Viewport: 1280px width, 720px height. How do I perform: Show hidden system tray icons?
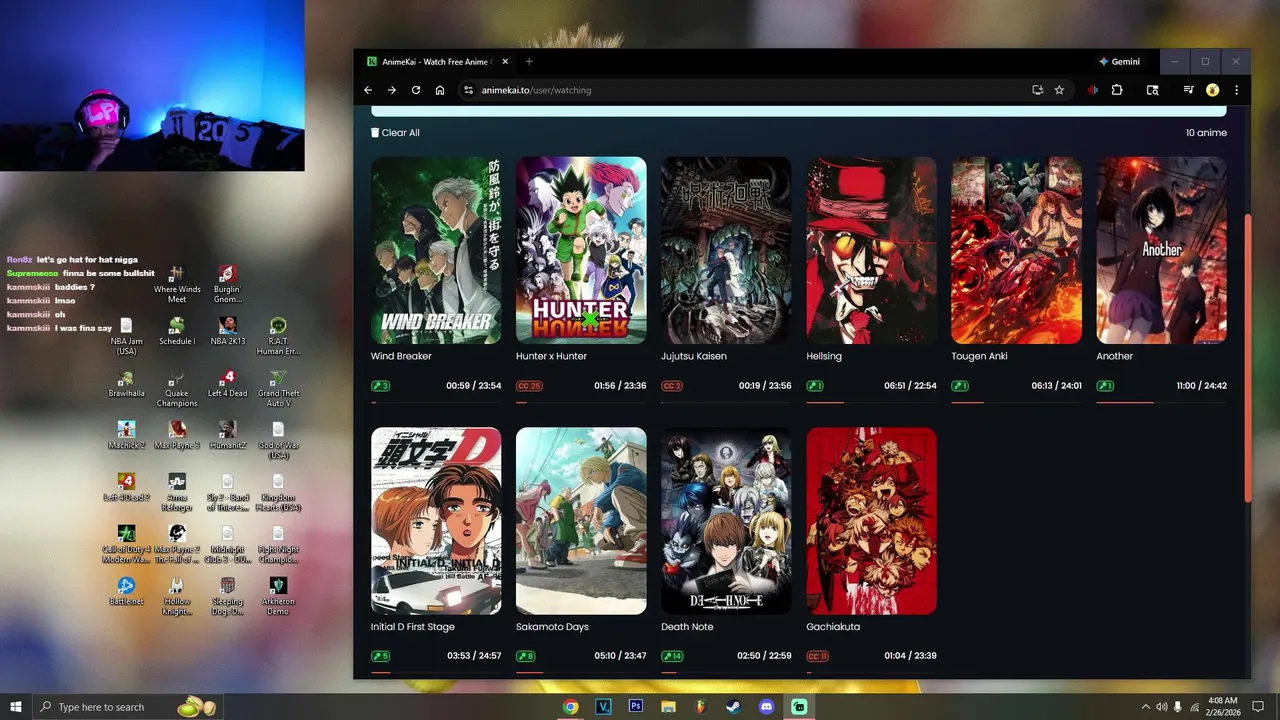(1145, 707)
